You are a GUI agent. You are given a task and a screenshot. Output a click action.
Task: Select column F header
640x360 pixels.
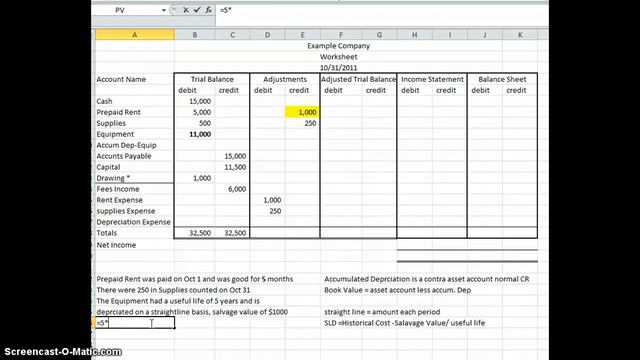click(341, 35)
